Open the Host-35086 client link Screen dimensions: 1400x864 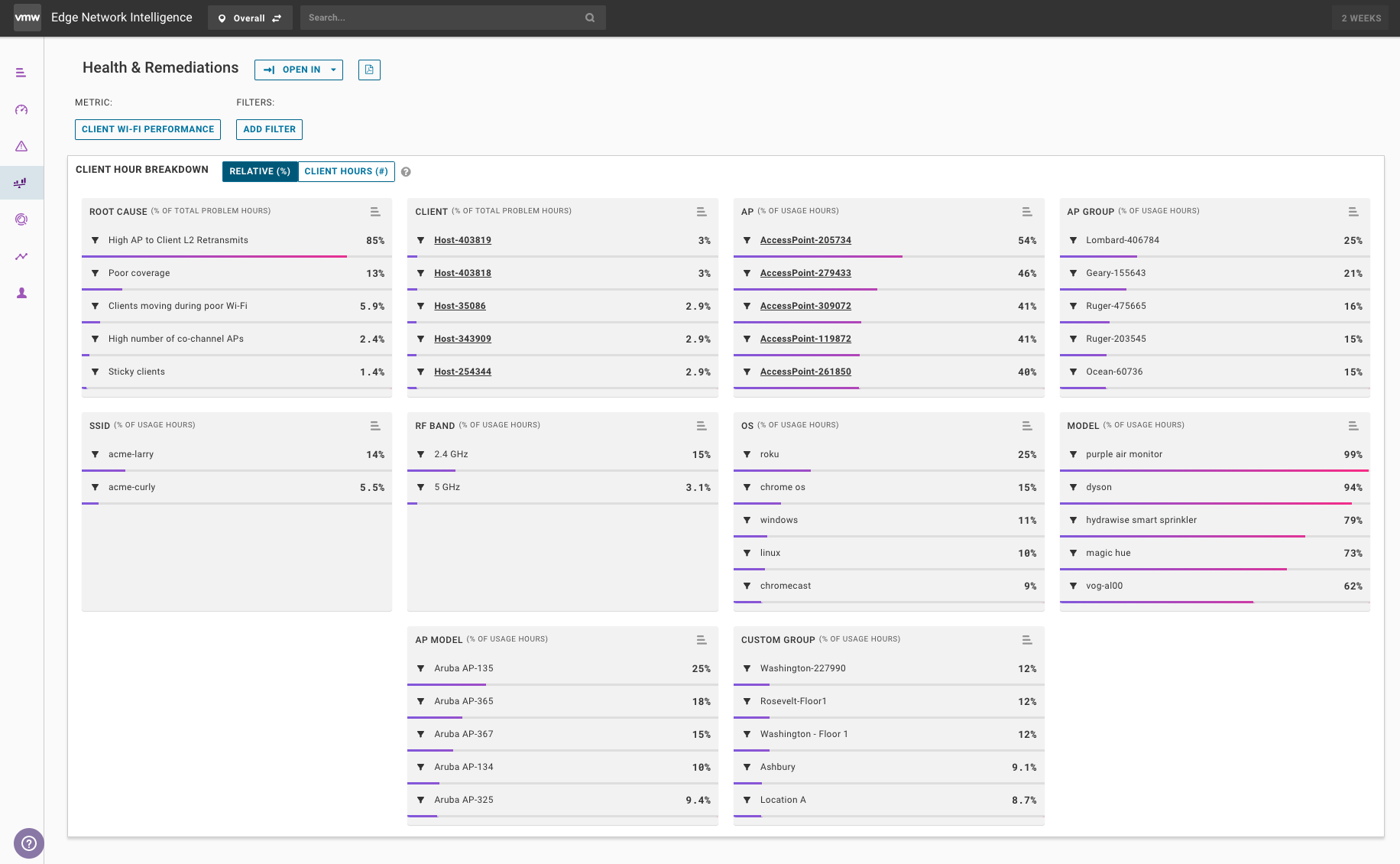pos(460,306)
